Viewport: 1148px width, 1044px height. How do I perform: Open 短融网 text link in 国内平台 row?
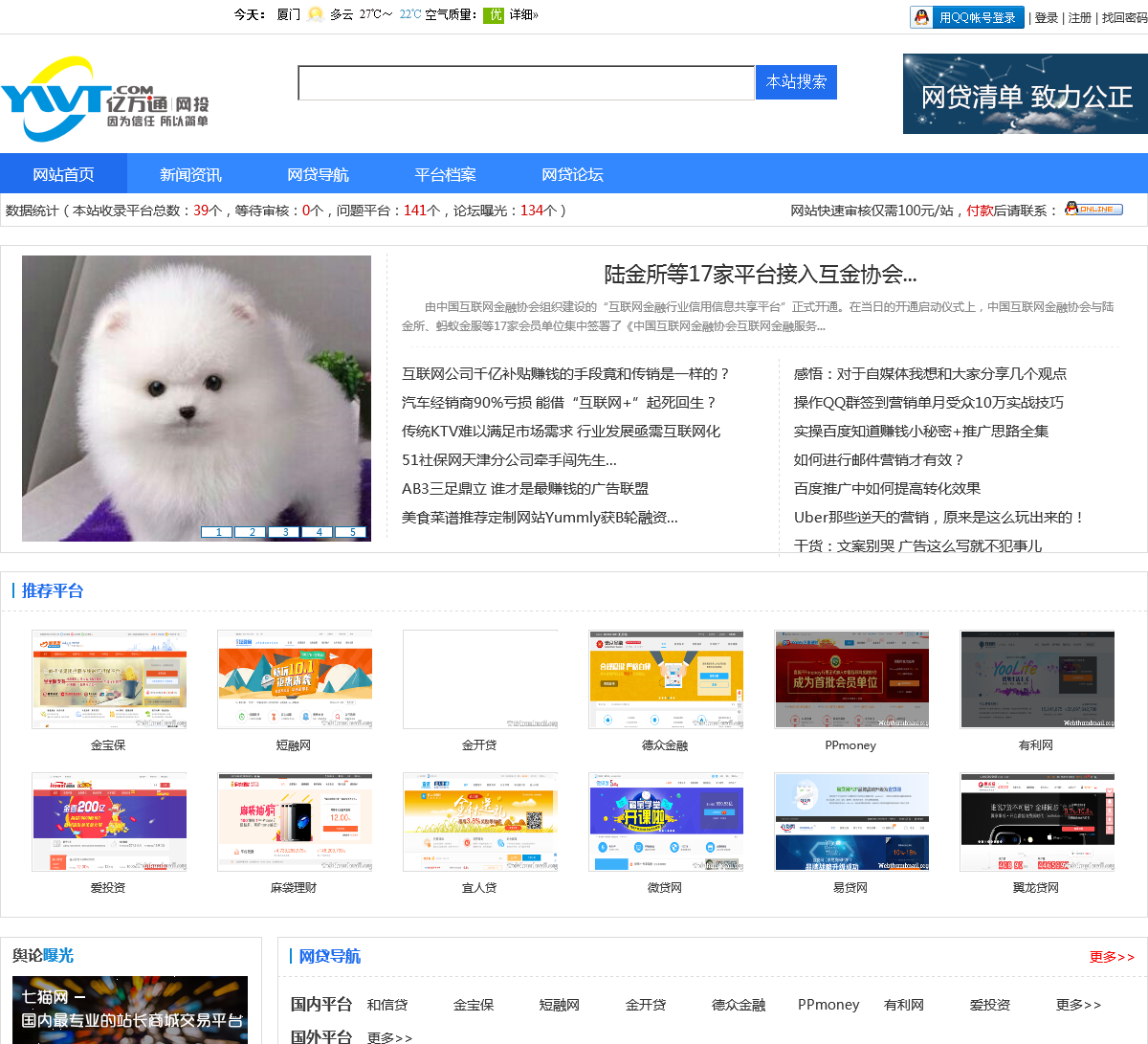[560, 1005]
